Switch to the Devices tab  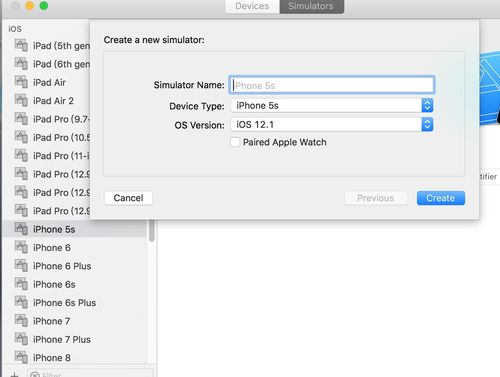(252, 6)
